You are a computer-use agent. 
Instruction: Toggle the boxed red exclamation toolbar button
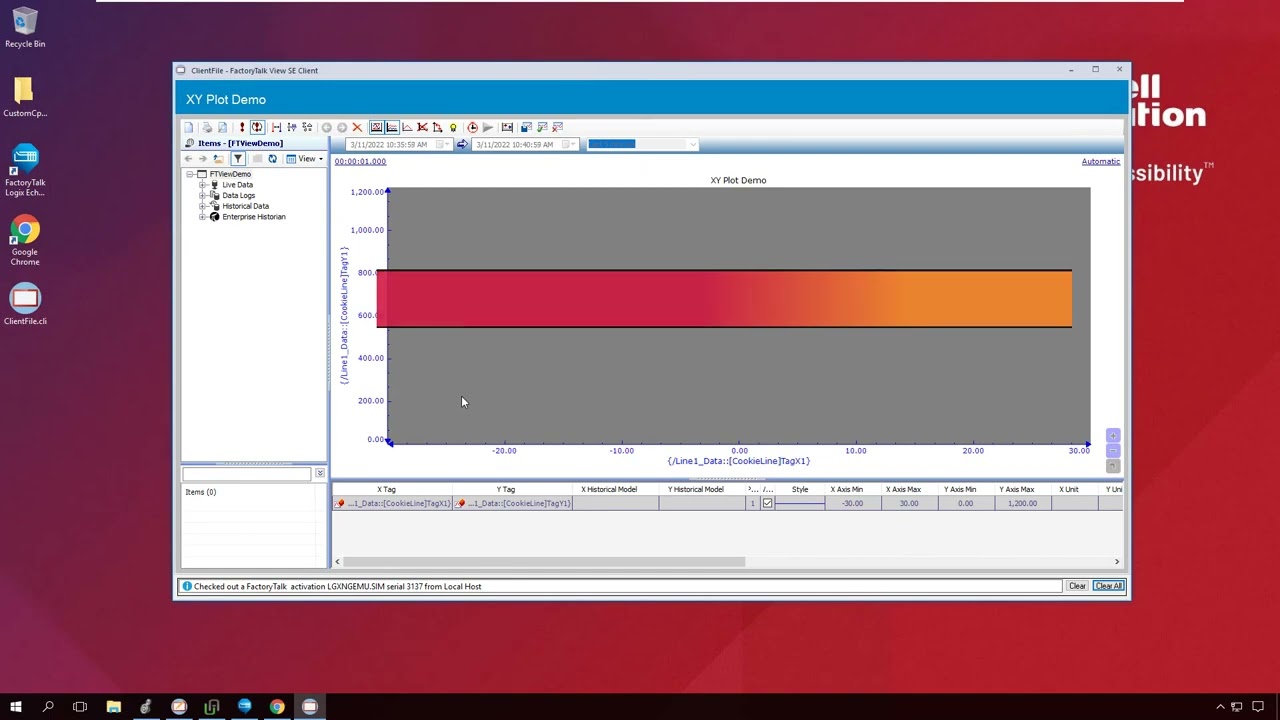tap(257, 128)
